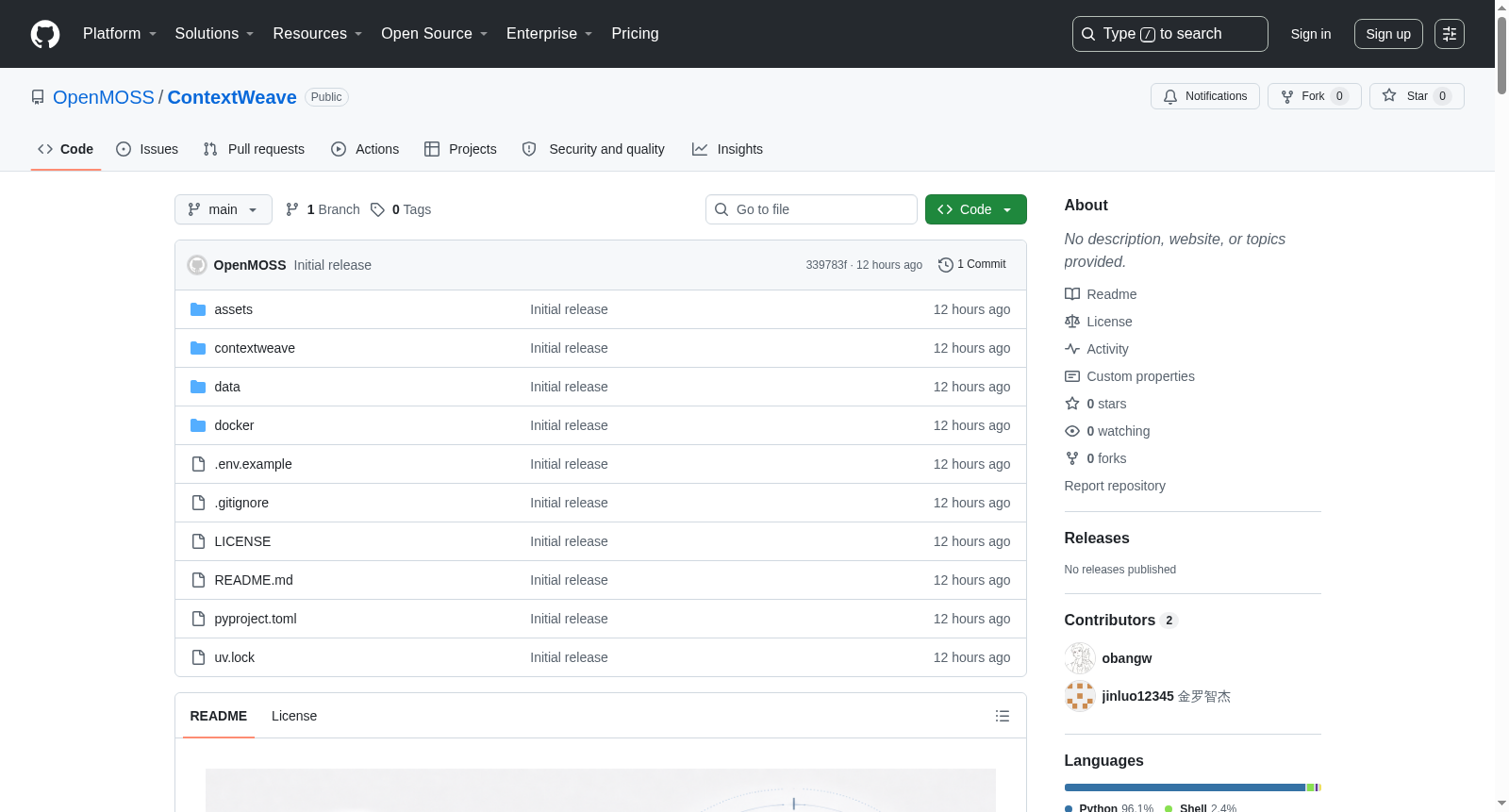Click the file icon for LICENSE
The image size is (1509, 812).
pyautogui.click(x=198, y=541)
